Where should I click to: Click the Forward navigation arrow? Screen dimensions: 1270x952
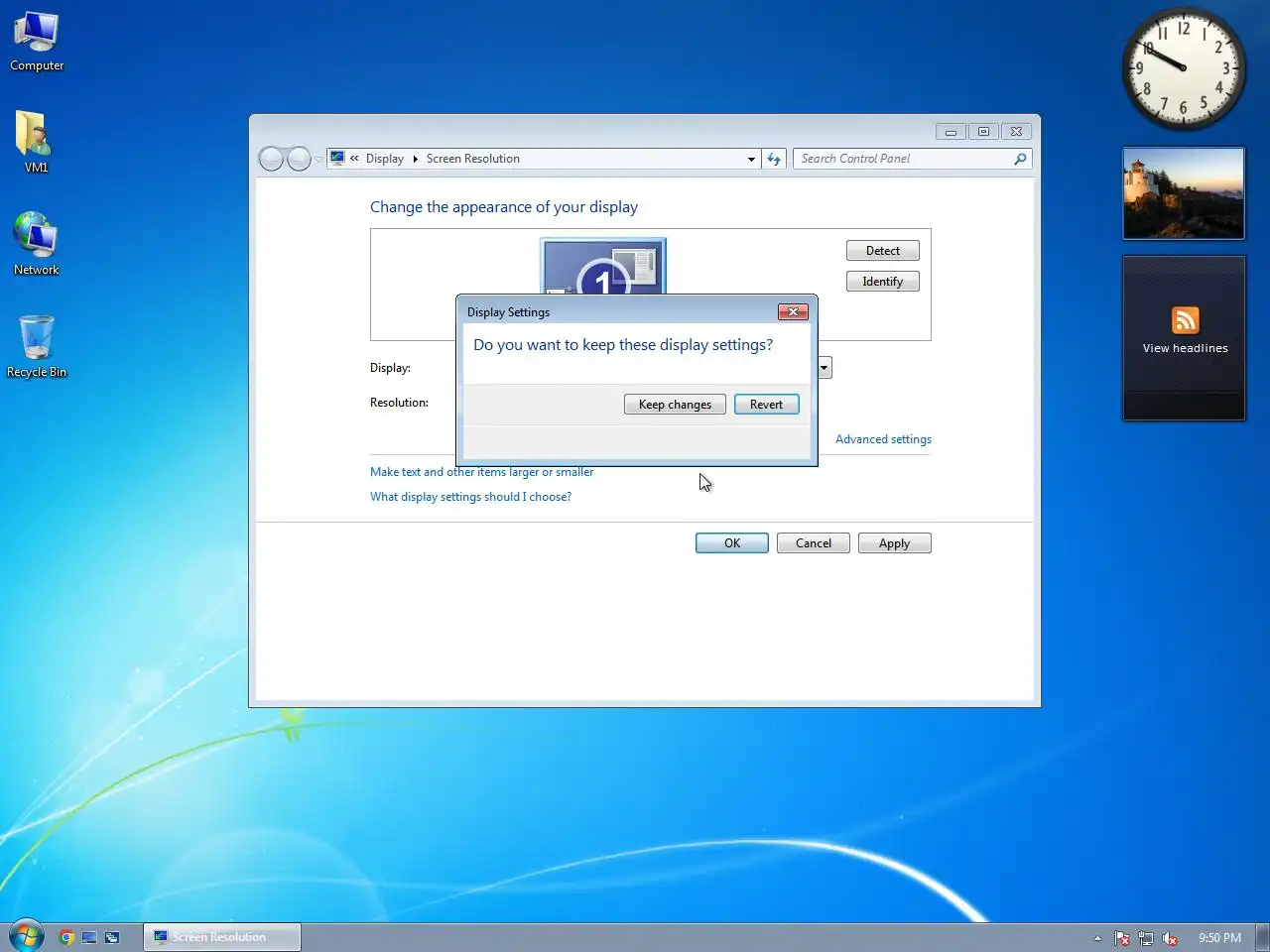coord(299,159)
